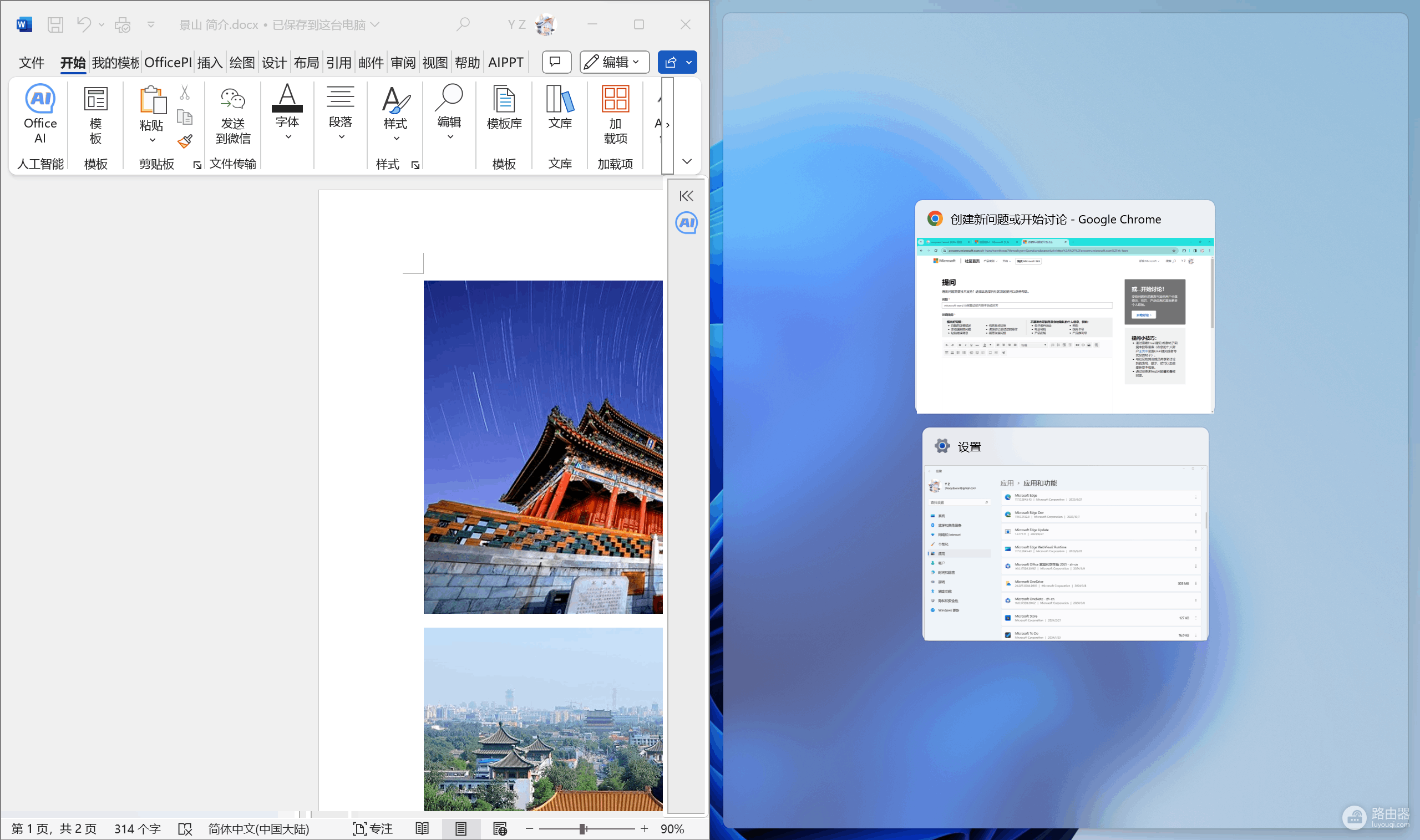Image resolution: width=1420 pixels, height=840 pixels.
Task: Click the word count 314 个字
Action: pos(138,829)
